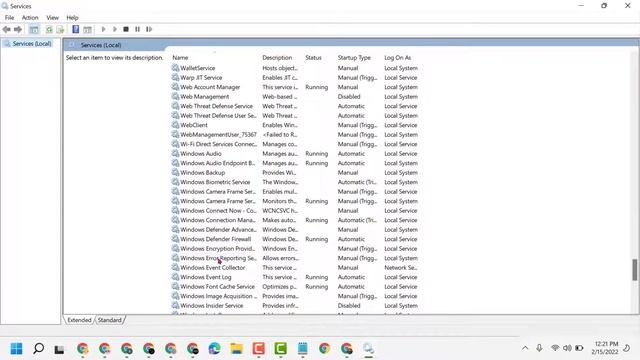Open the red C app on taskbar
Viewport: 640px width, 360px height.
258,349
